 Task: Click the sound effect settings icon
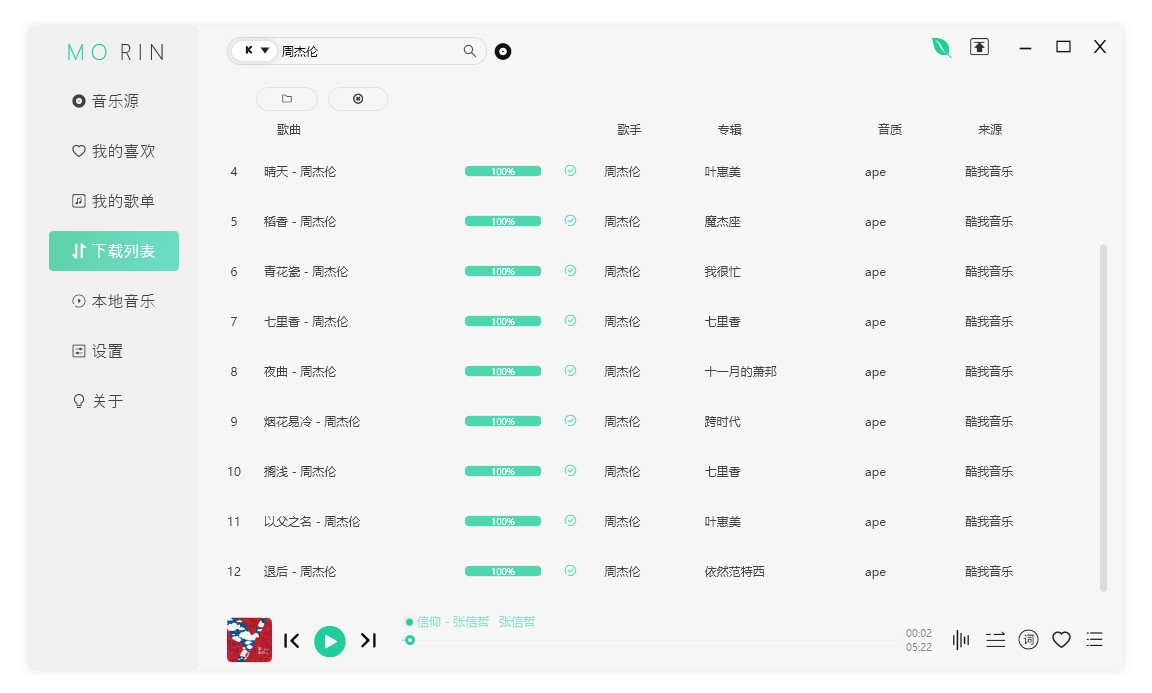click(995, 639)
